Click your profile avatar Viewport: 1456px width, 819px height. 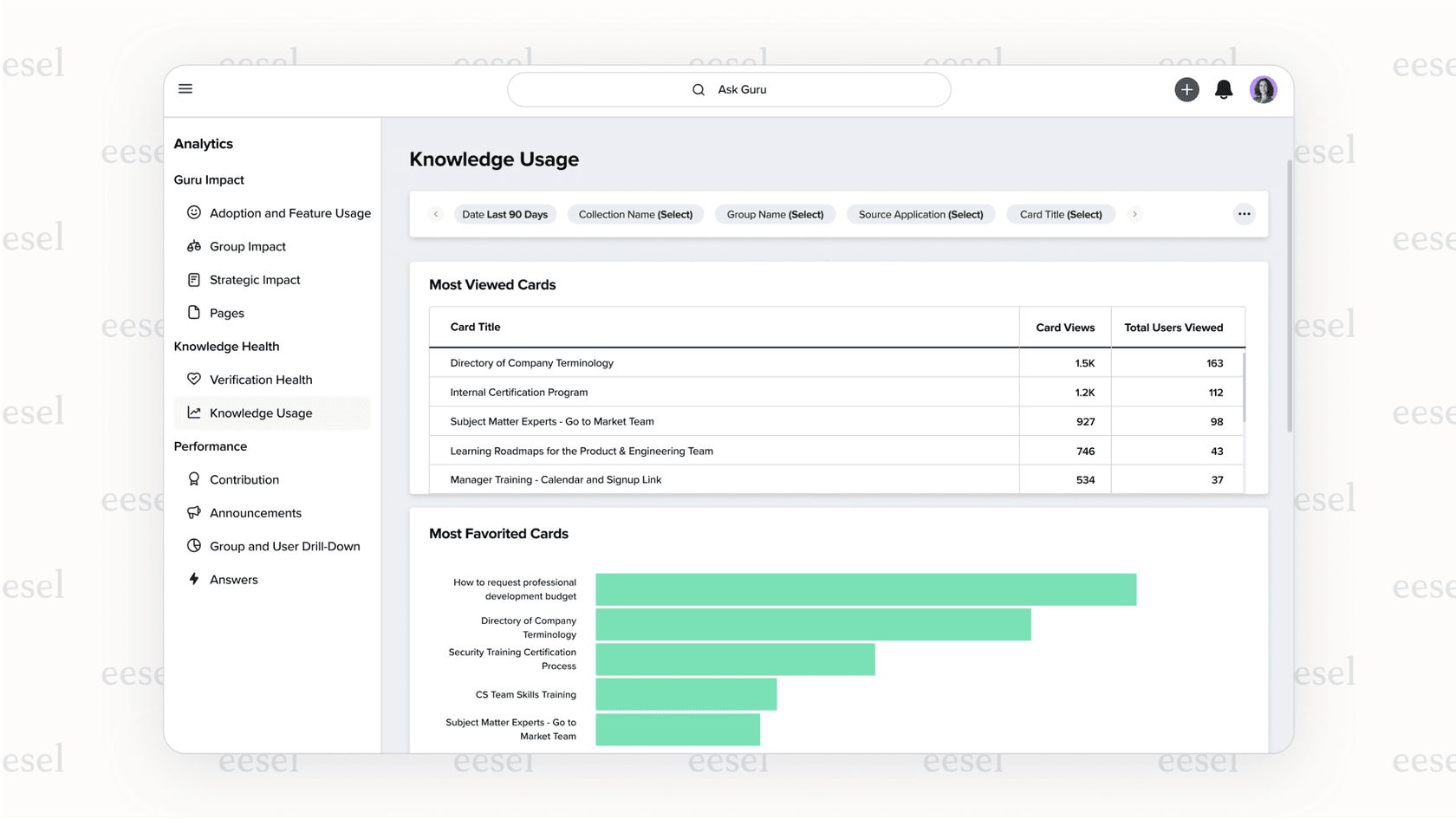(x=1263, y=89)
